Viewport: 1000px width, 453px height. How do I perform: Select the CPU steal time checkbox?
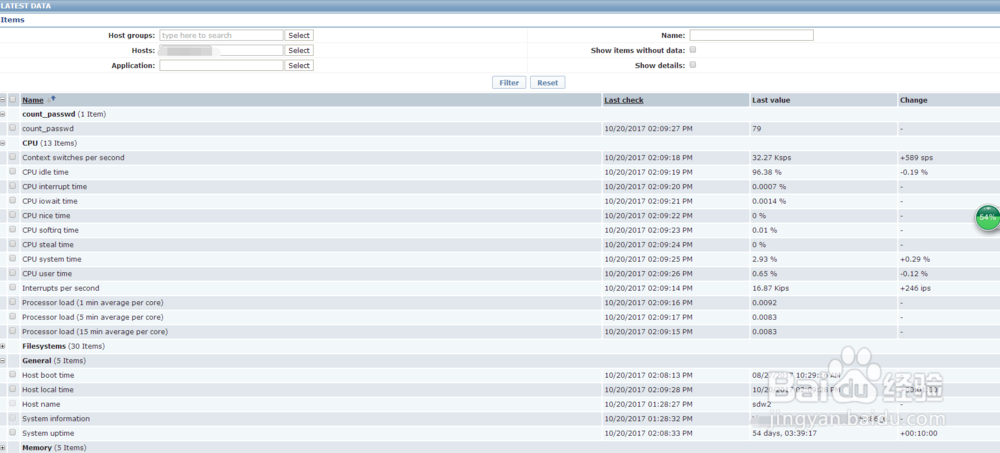click(x=13, y=244)
